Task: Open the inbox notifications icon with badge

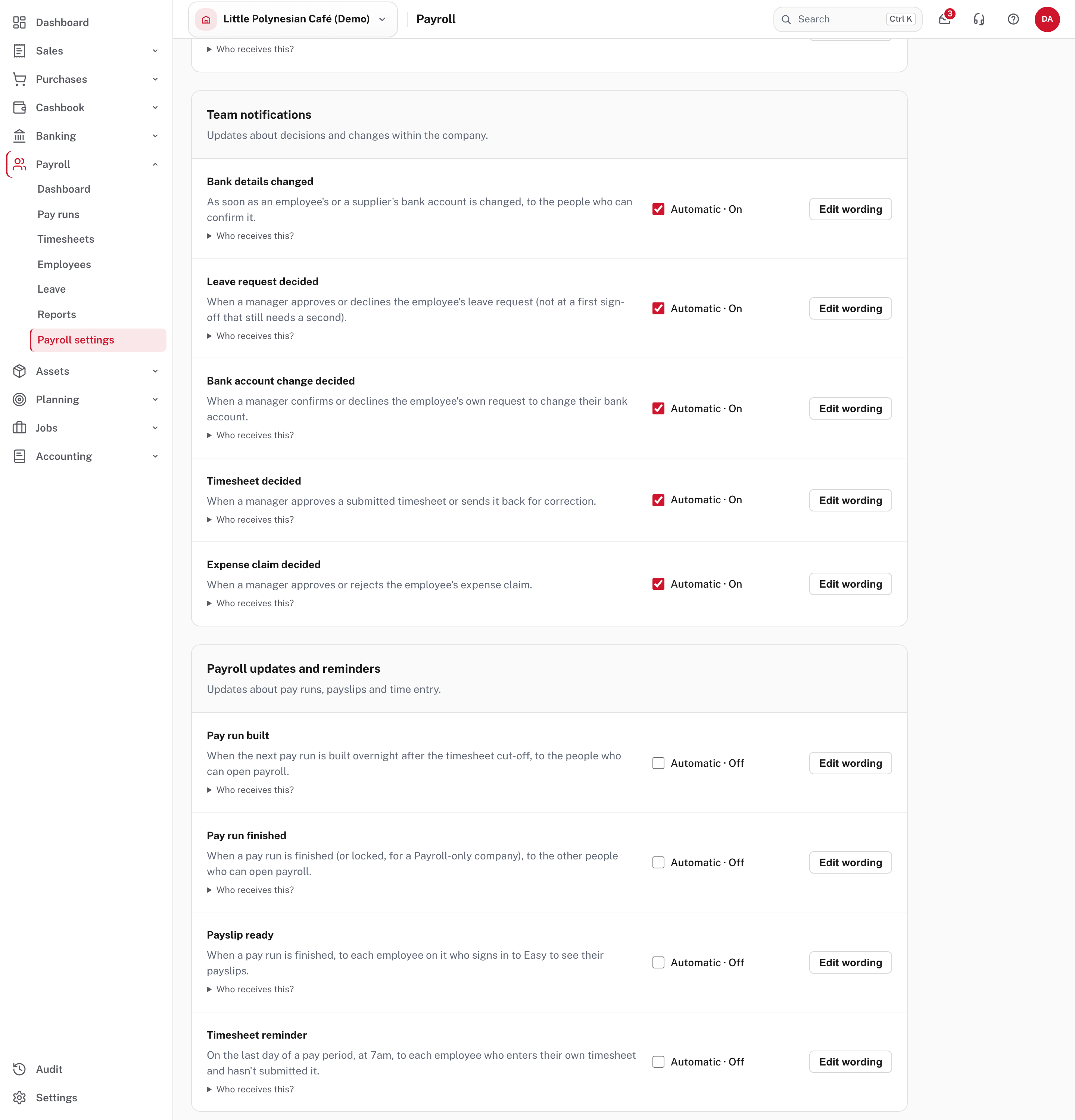Action: [x=945, y=19]
